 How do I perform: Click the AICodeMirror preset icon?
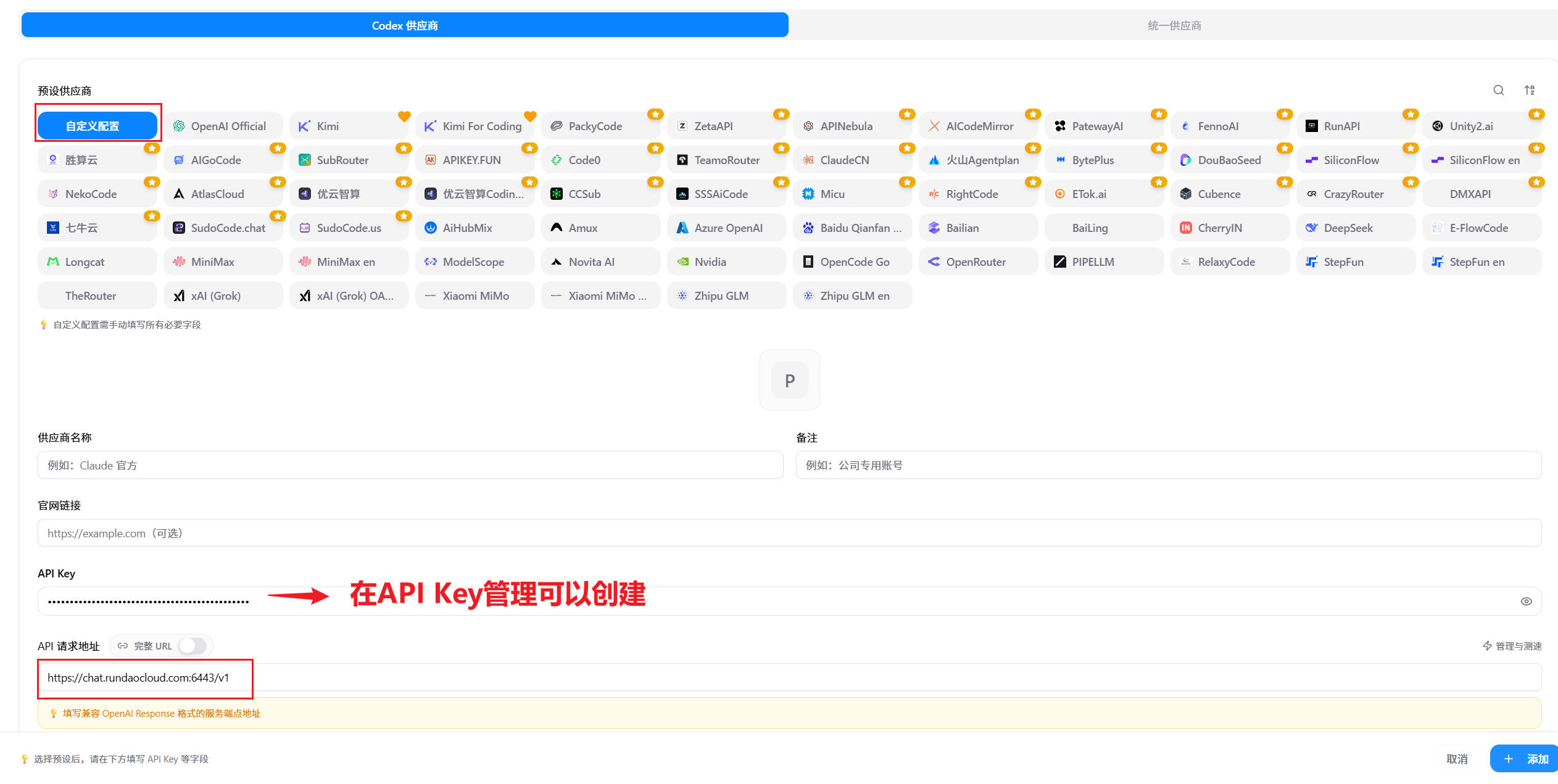click(x=934, y=126)
